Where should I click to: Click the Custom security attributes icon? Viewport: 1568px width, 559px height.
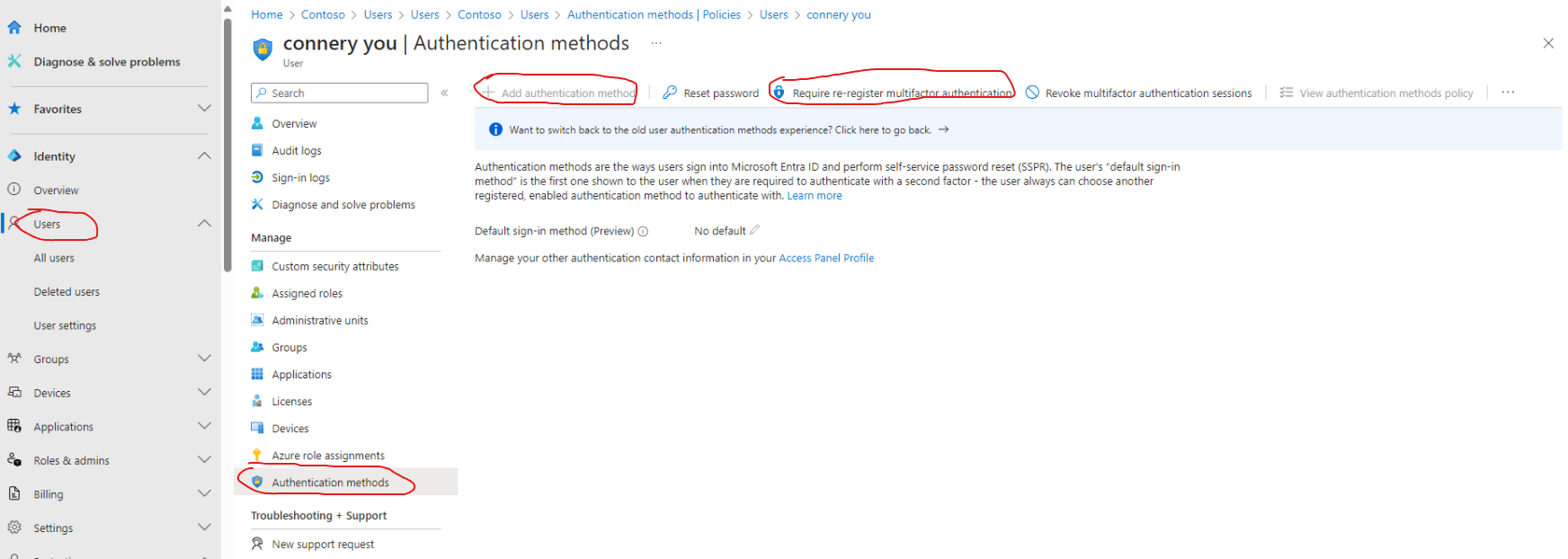click(257, 266)
